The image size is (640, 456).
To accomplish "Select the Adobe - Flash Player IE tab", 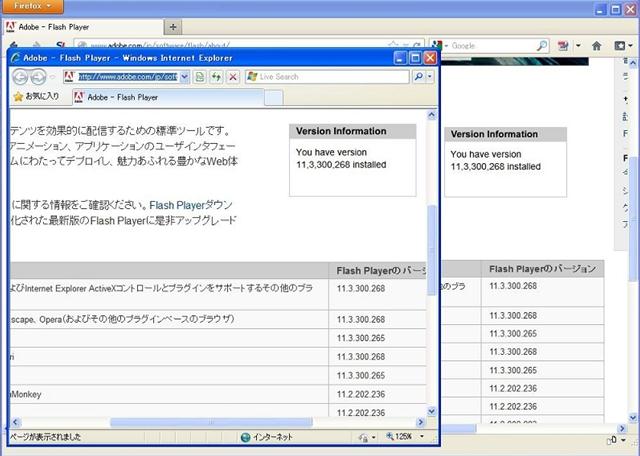I will click(x=168, y=97).
